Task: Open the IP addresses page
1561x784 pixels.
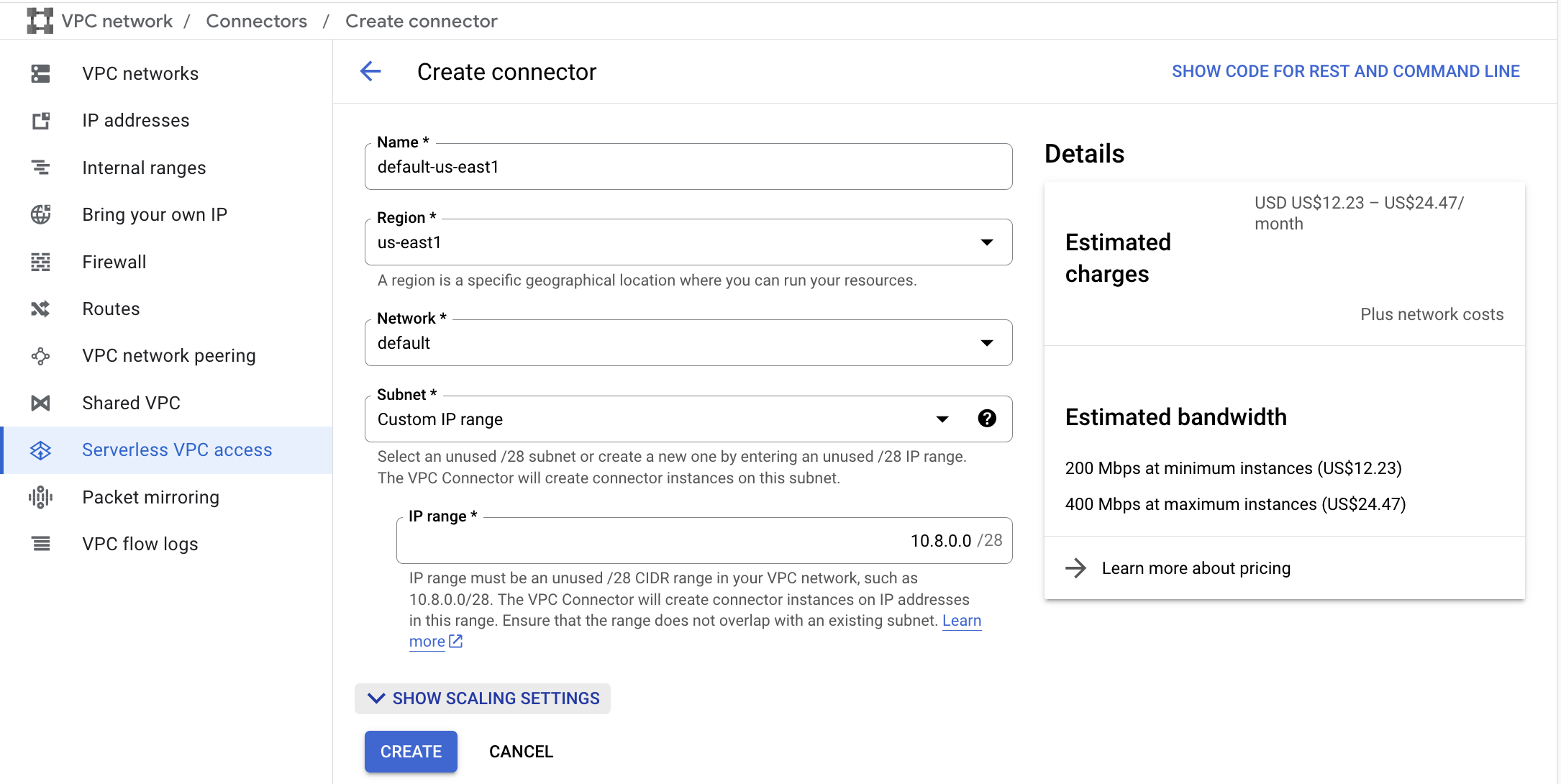Action: pos(136,120)
